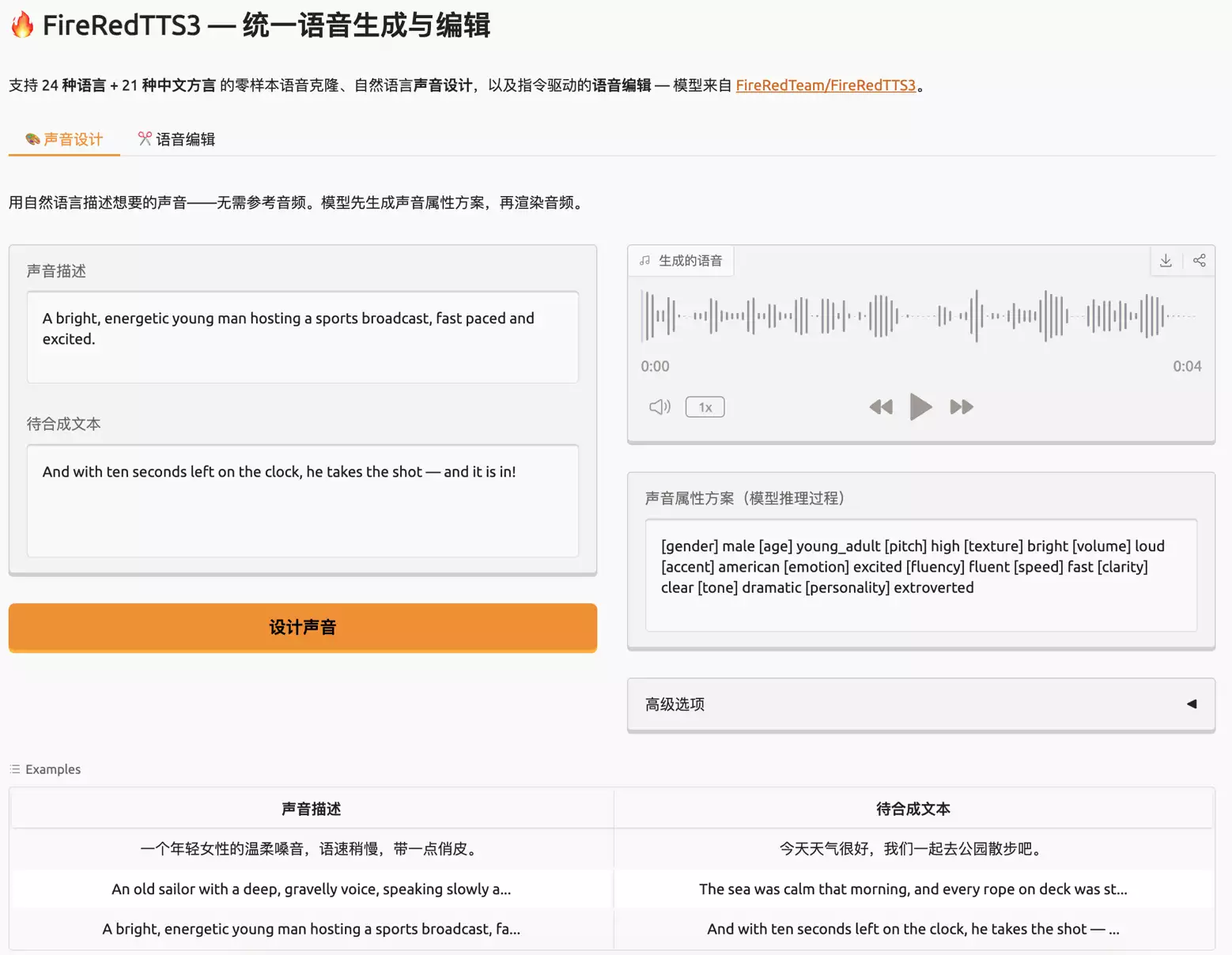Click the 生成的语音 audio label

[x=682, y=261]
